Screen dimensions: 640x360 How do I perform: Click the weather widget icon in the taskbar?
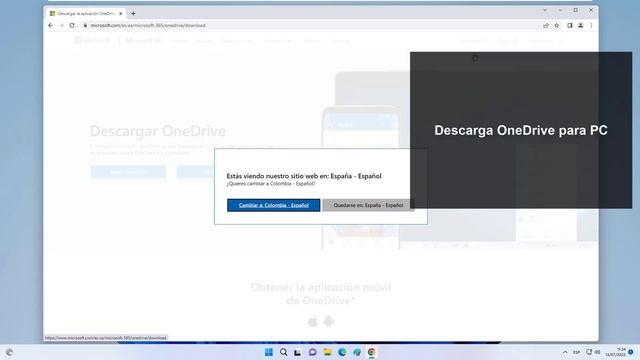pos(9,352)
